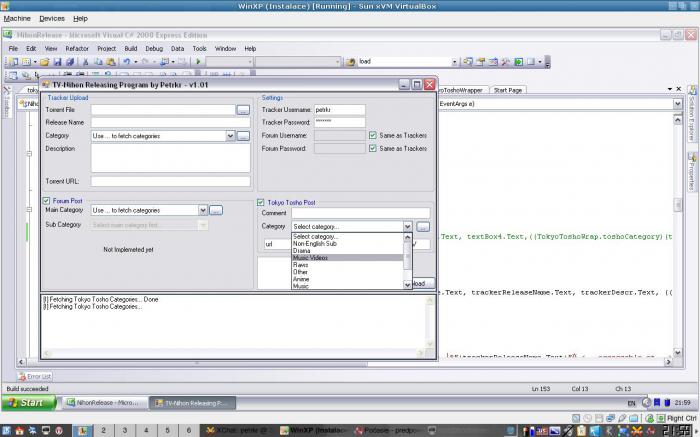Viewport: 700px width, 437px height.
Task: Open the File menu in Visual C#
Action: 13,48
